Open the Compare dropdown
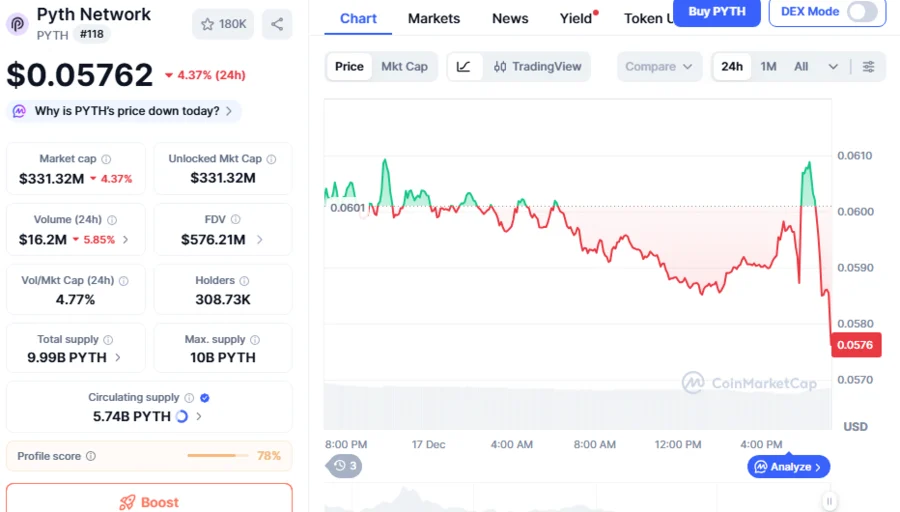Image resolution: width=900 pixels, height=512 pixels. [659, 67]
